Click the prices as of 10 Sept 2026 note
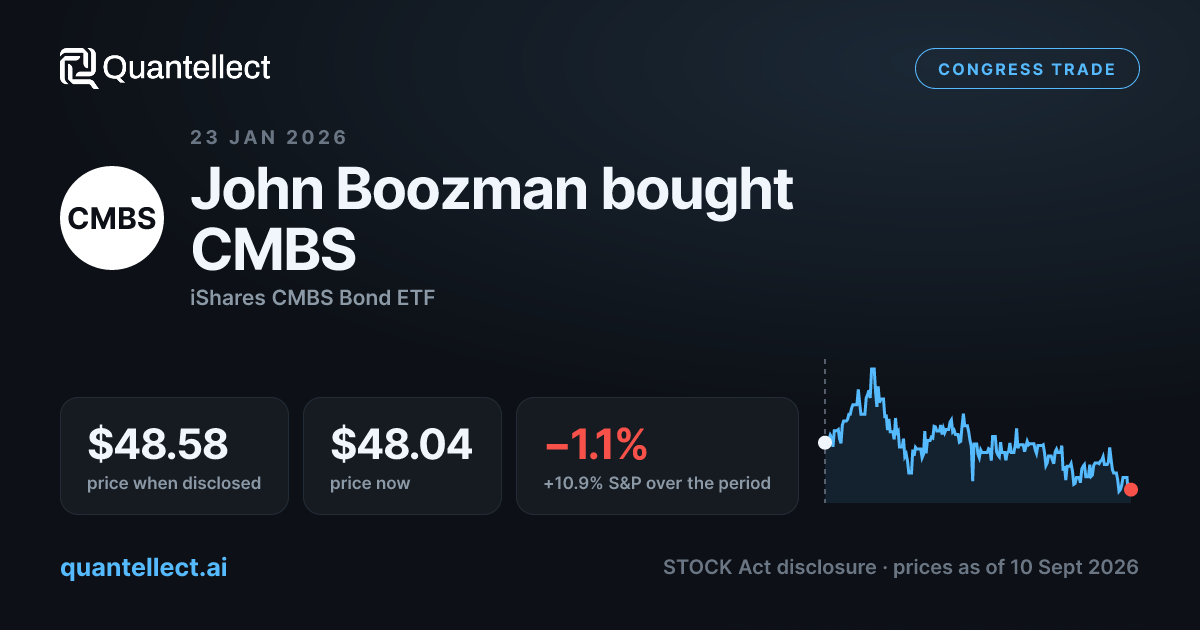The height and width of the screenshot is (630, 1200). click(x=1016, y=567)
